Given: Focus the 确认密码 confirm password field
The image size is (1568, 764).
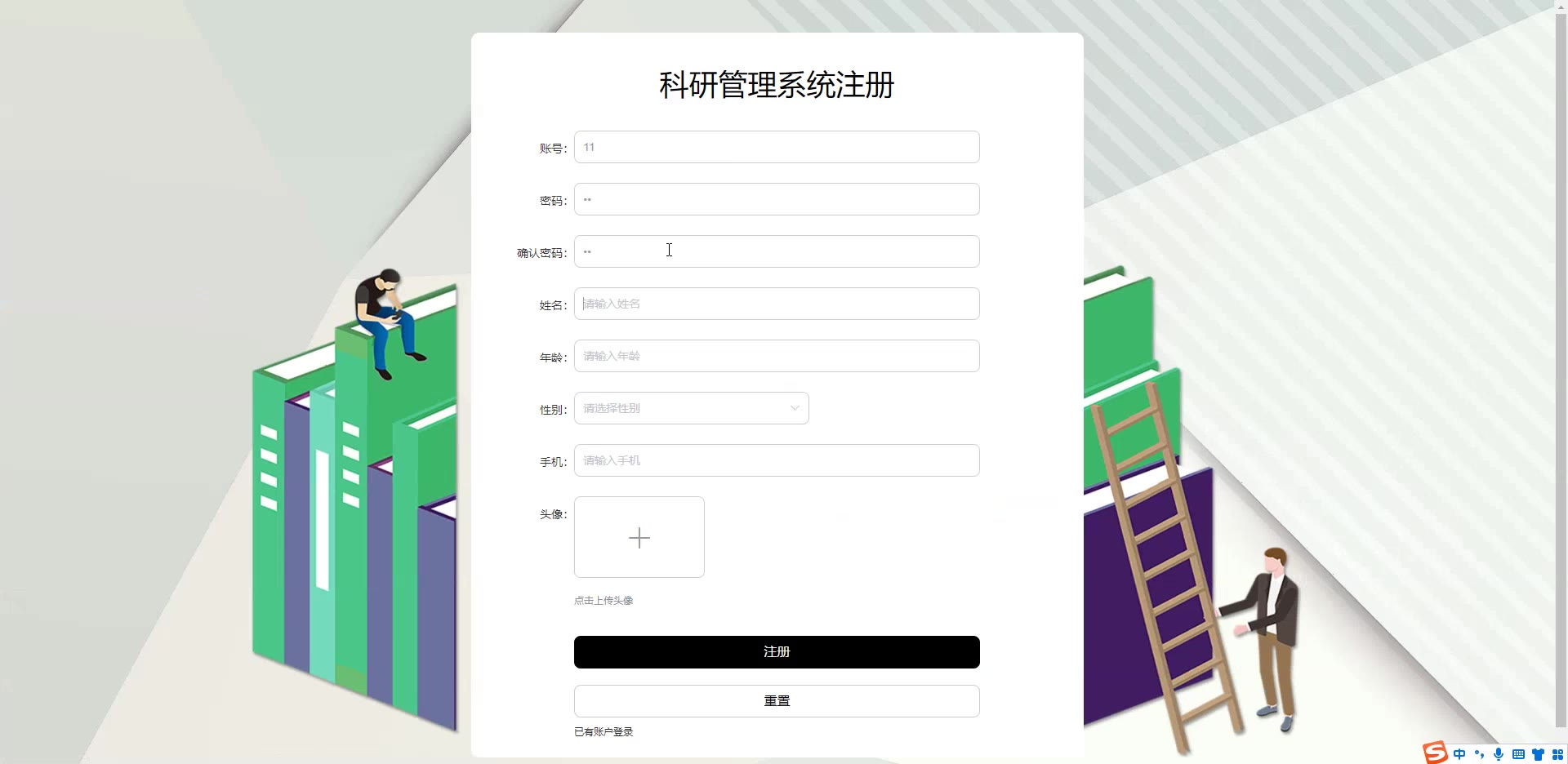Looking at the screenshot, I should 777,251.
